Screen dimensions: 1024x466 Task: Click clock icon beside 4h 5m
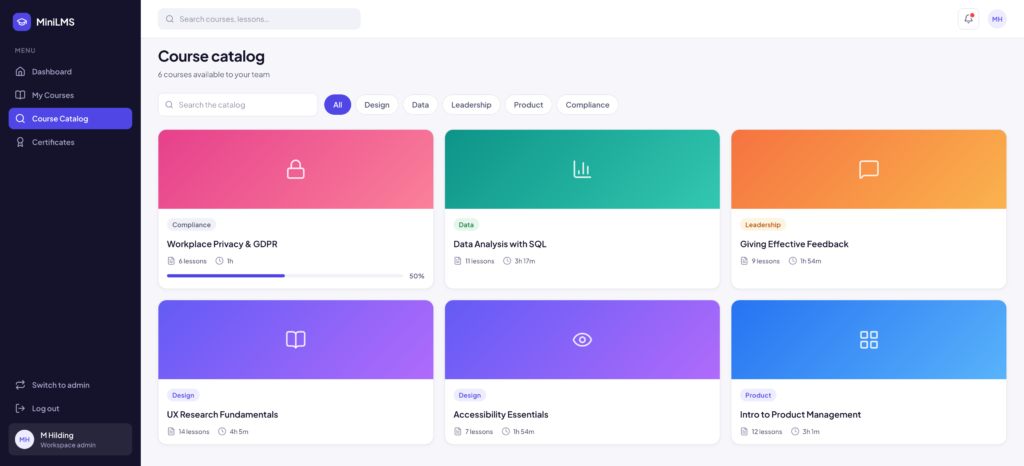(x=222, y=431)
